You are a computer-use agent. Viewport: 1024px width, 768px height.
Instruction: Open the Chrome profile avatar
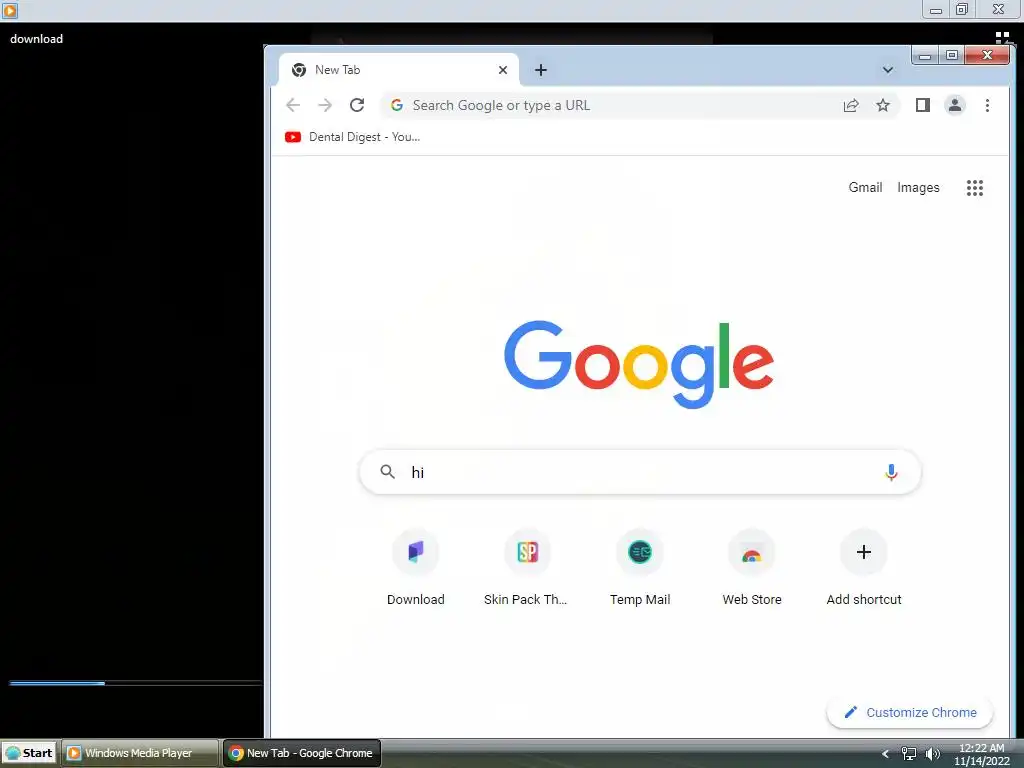(x=955, y=105)
